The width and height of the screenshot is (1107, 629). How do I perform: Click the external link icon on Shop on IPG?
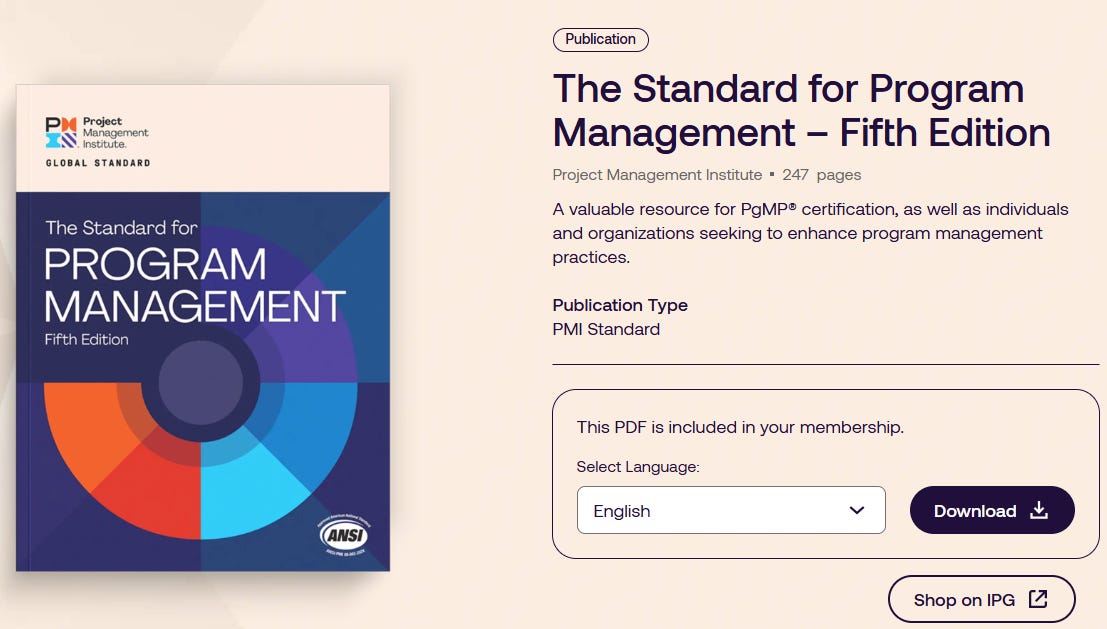[x=1038, y=599]
